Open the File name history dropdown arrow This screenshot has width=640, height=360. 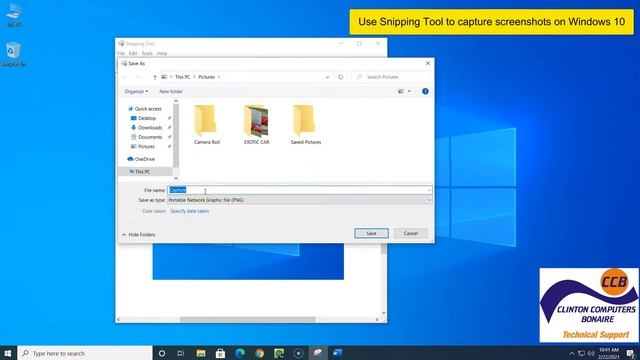(429, 190)
